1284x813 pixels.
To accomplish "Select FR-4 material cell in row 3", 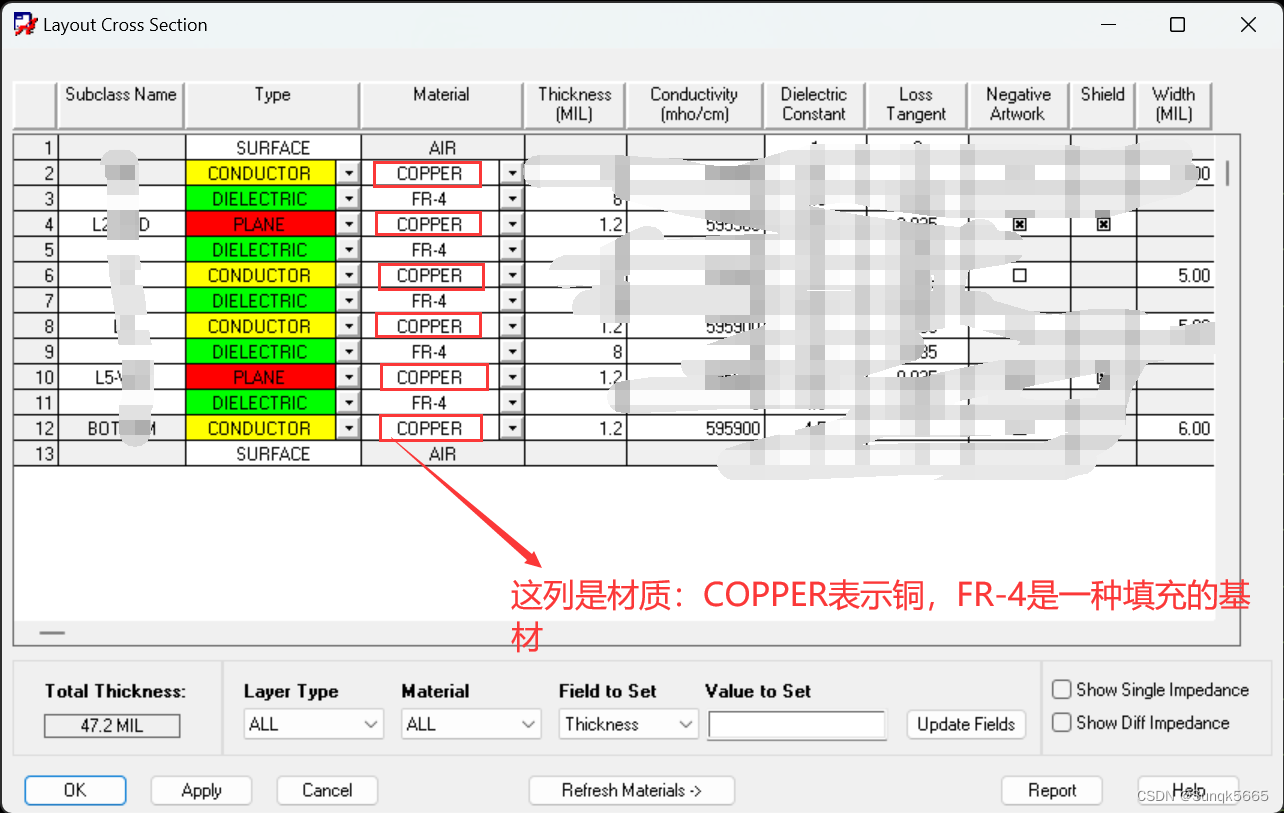I will (431, 199).
